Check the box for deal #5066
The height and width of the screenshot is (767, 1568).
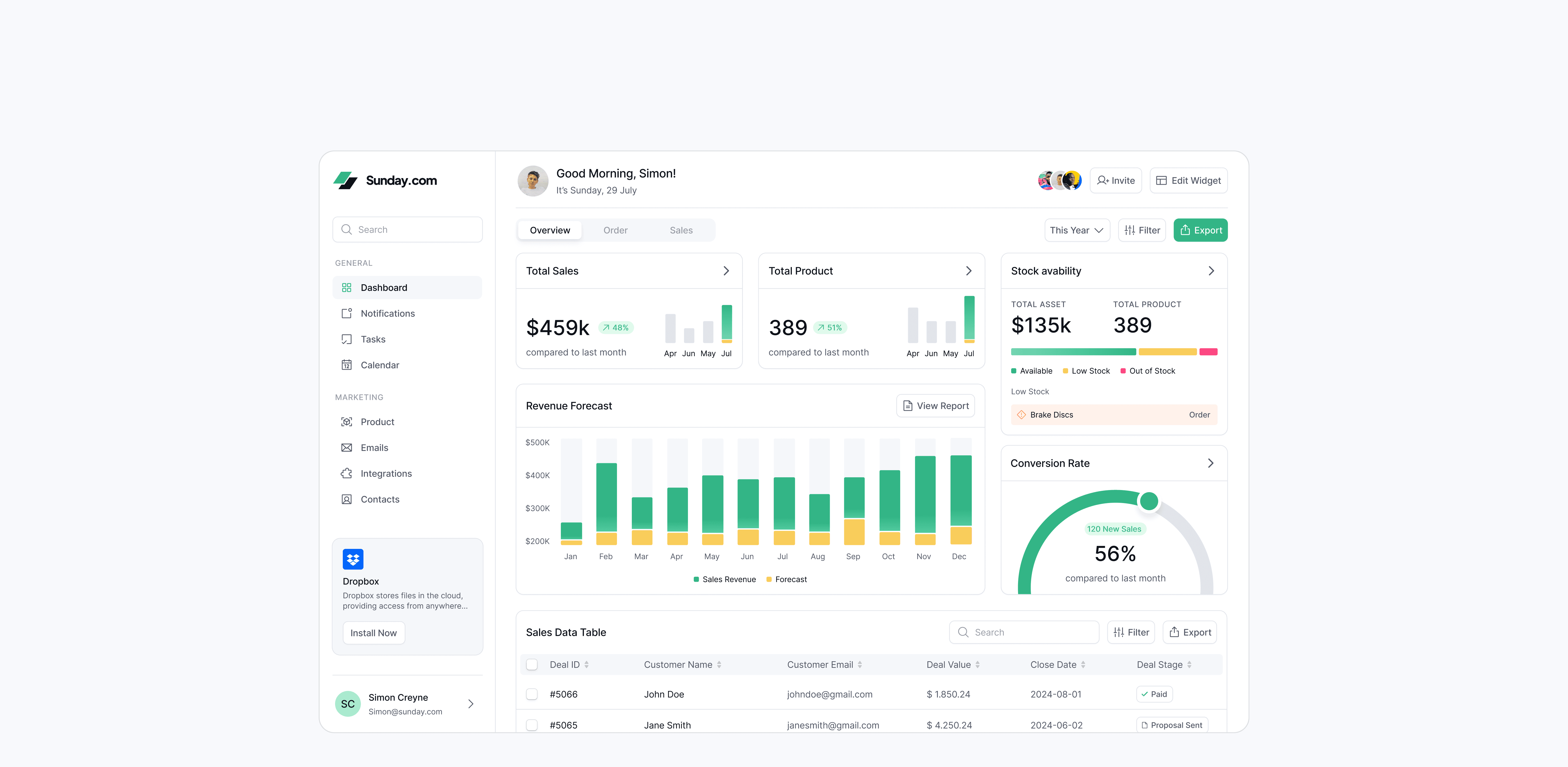click(532, 694)
